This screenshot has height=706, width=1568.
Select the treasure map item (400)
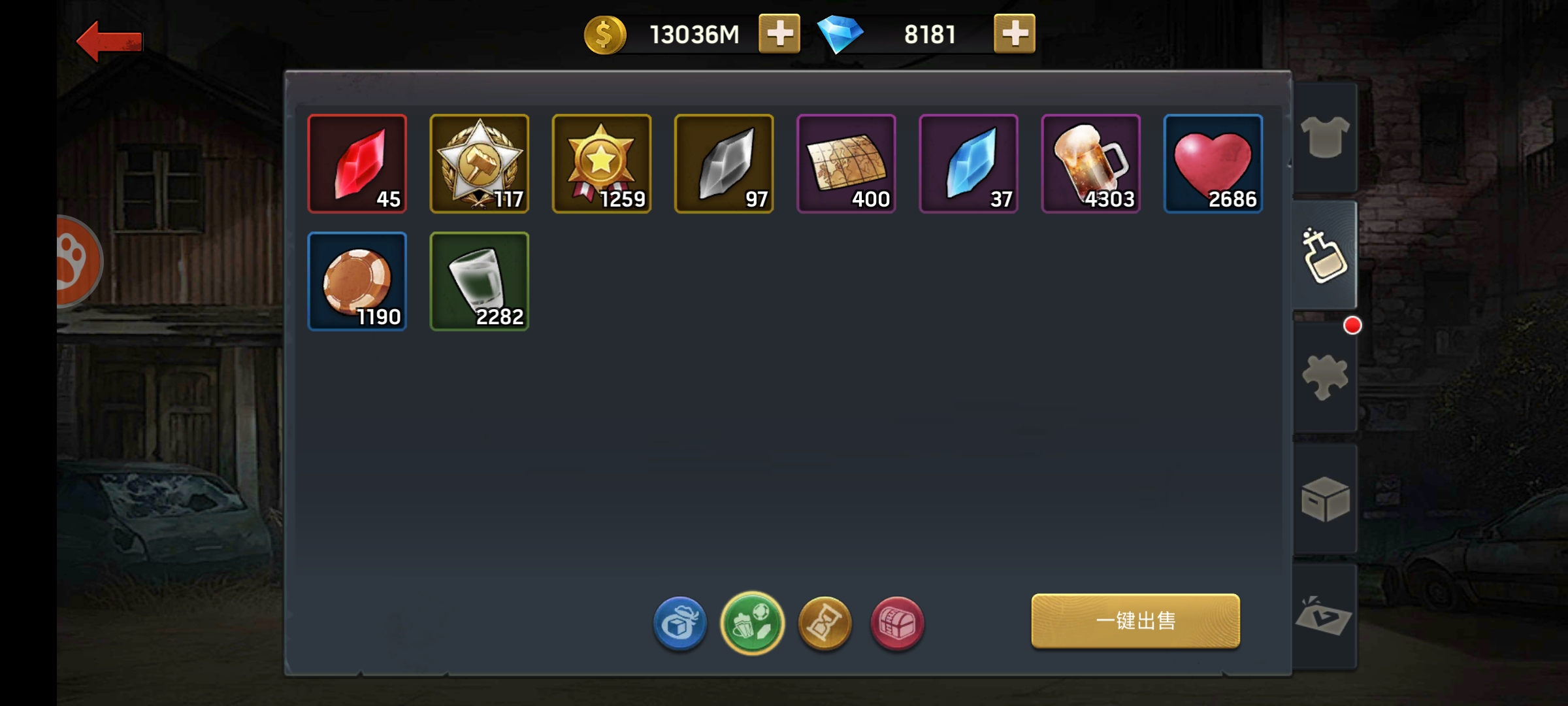point(846,163)
